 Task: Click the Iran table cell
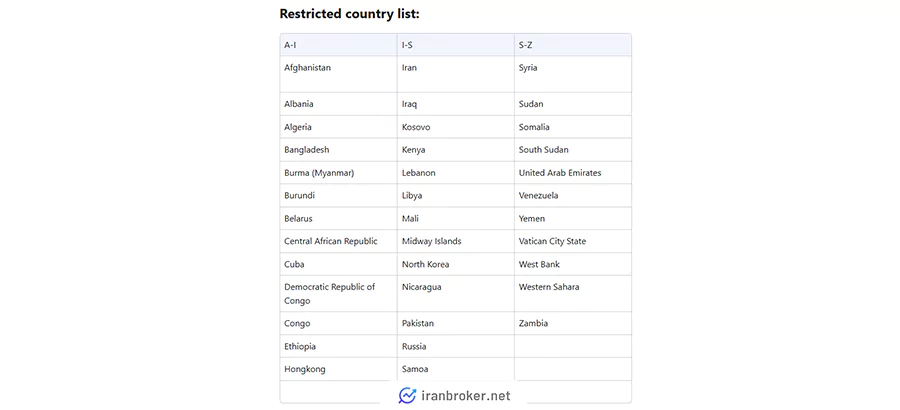pyautogui.click(x=456, y=74)
